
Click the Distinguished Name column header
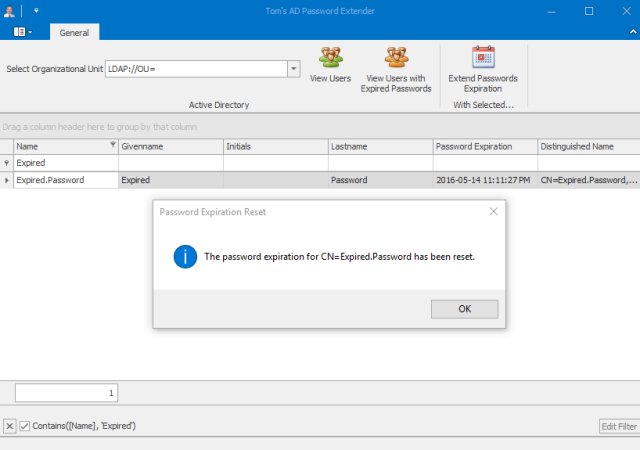point(589,147)
